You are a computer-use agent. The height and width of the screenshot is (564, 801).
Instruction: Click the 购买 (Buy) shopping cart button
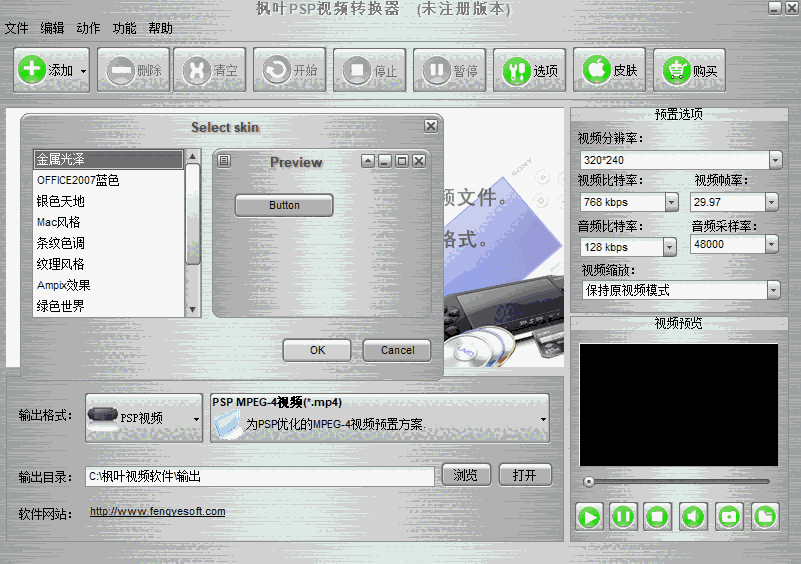pos(690,70)
